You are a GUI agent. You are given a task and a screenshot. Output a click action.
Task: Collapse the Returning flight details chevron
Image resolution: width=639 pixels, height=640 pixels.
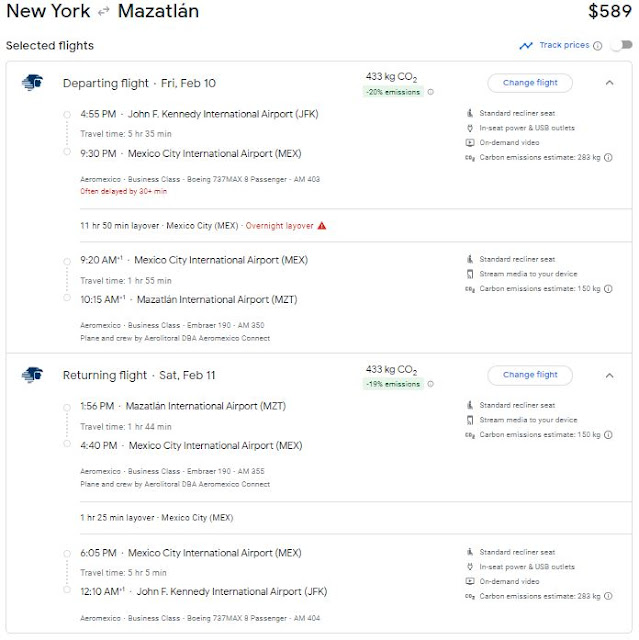pyautogui.click(x=609, y=375)
